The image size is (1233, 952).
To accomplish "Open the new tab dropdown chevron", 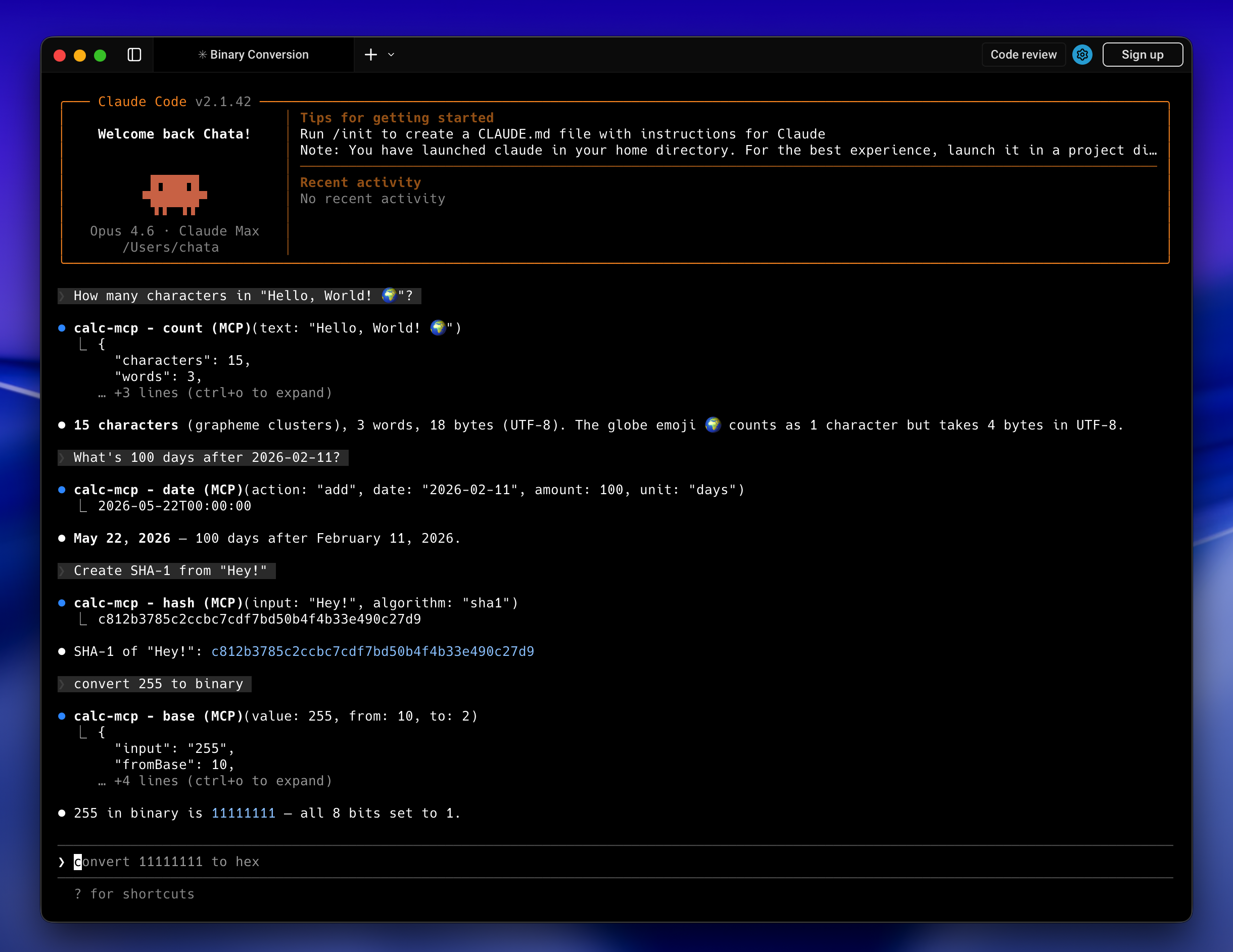I will (391, 55).
